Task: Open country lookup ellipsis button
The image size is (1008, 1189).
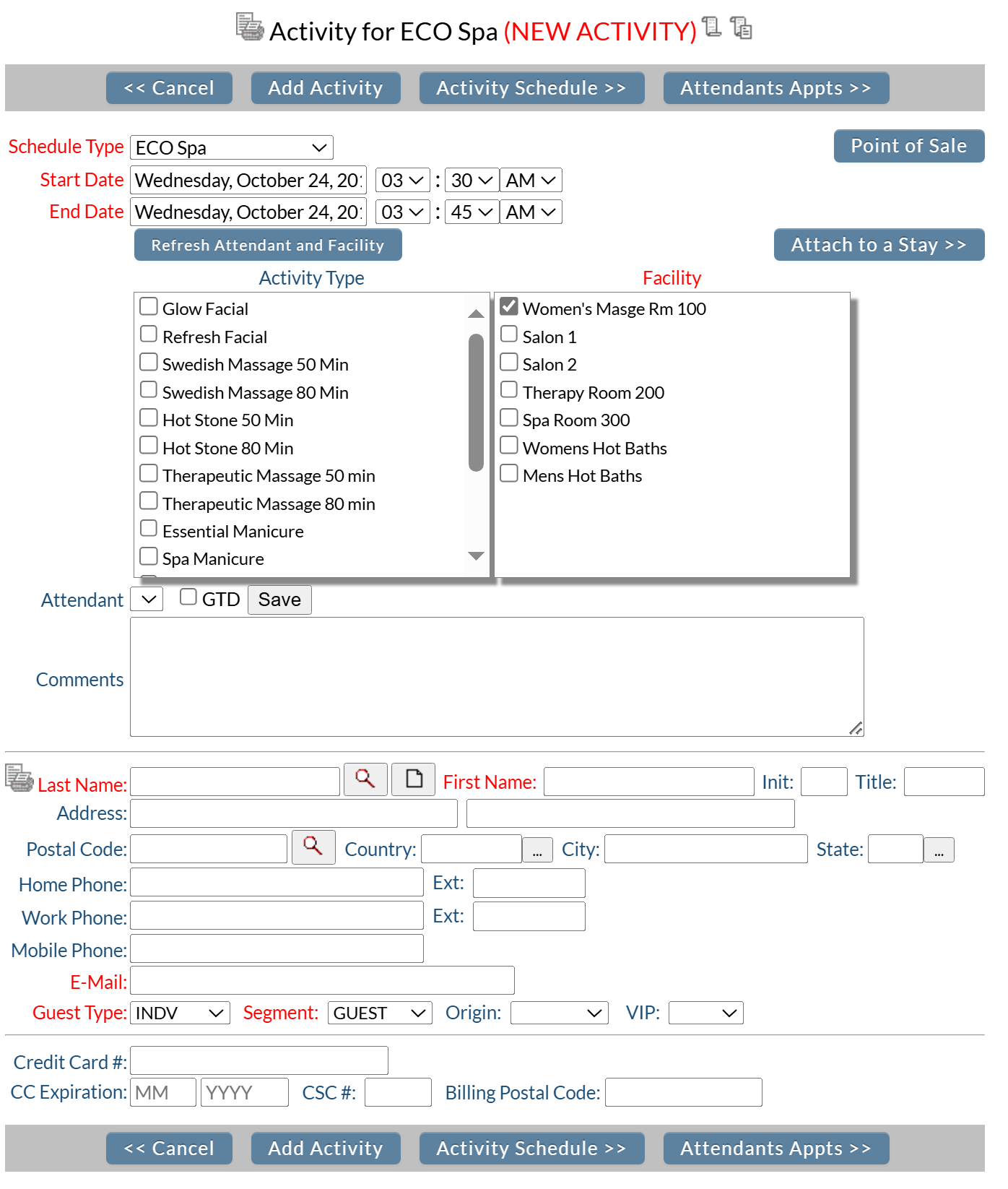Action: point(537,850)
